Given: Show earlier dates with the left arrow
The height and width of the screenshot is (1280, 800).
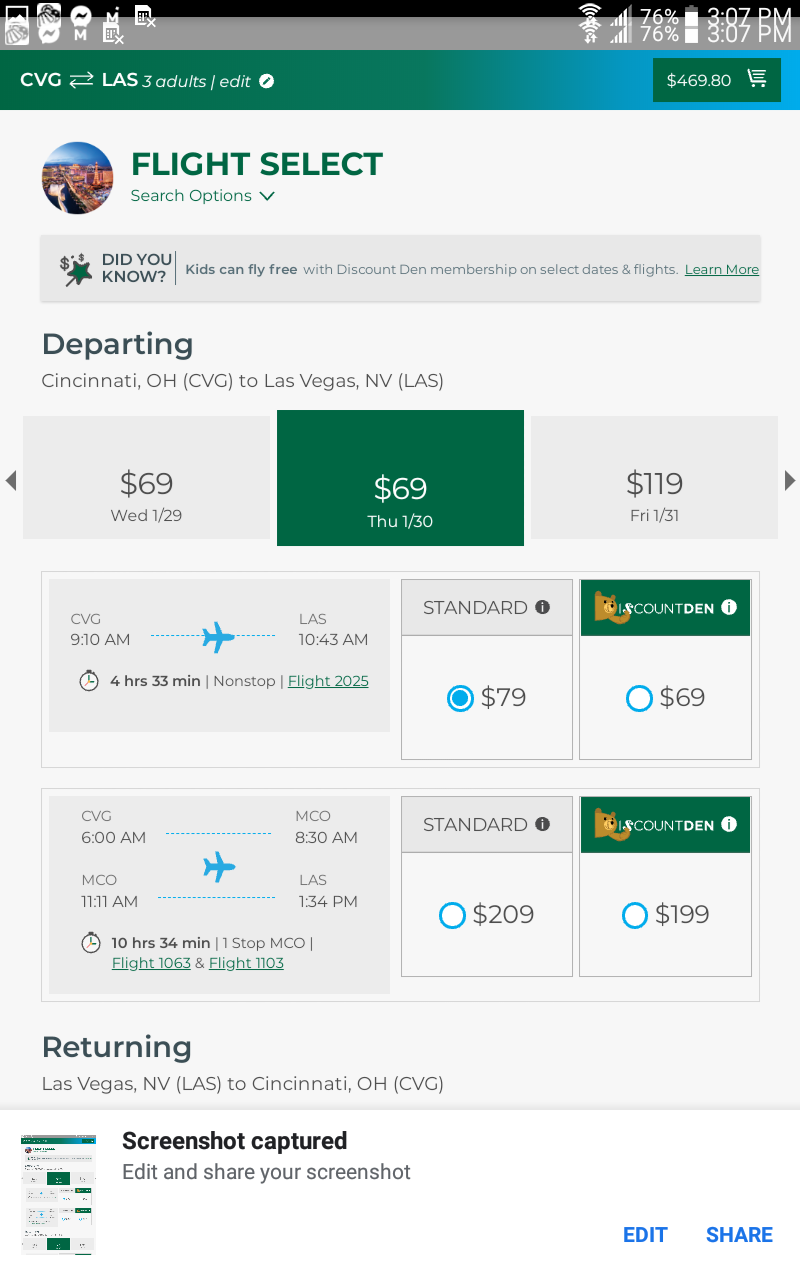Looking at the screenshot, I should (x=11, y=481).
